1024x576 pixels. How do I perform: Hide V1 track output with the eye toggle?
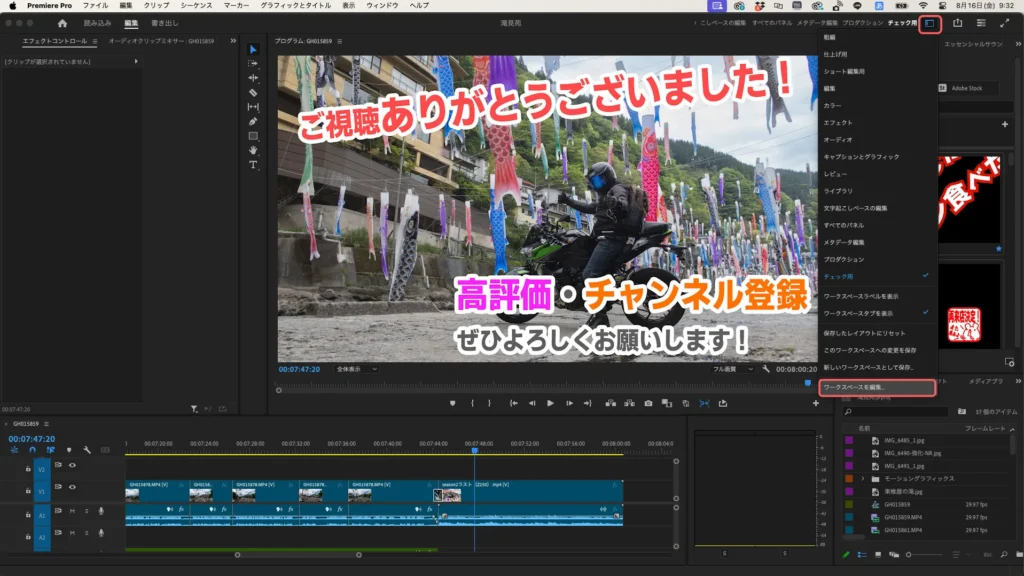73,486
